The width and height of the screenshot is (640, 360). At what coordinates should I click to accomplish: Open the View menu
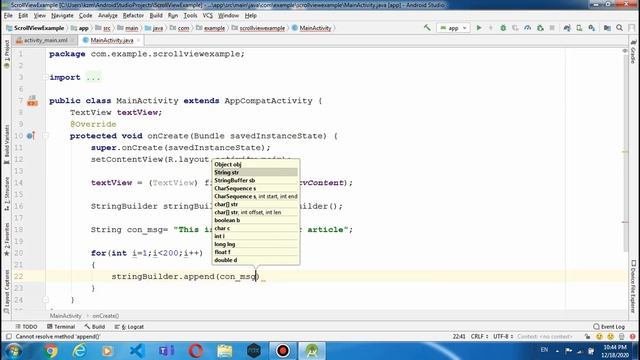pos(40,16)
